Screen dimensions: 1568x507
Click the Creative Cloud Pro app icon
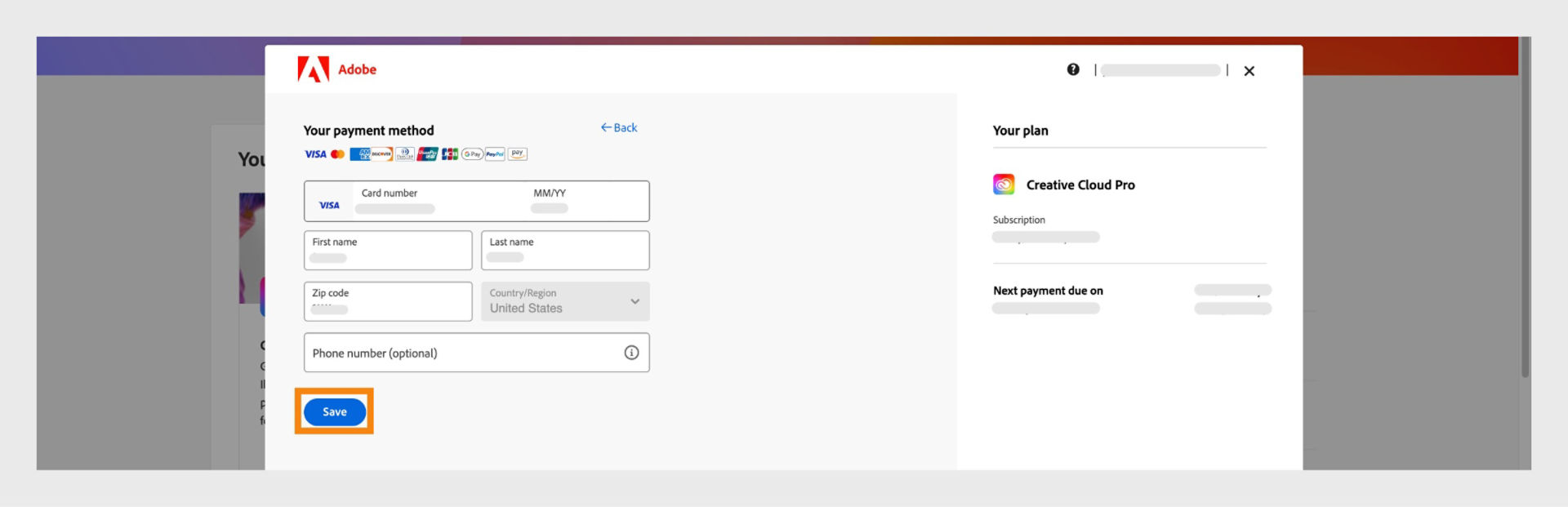tap(1004, 185)
